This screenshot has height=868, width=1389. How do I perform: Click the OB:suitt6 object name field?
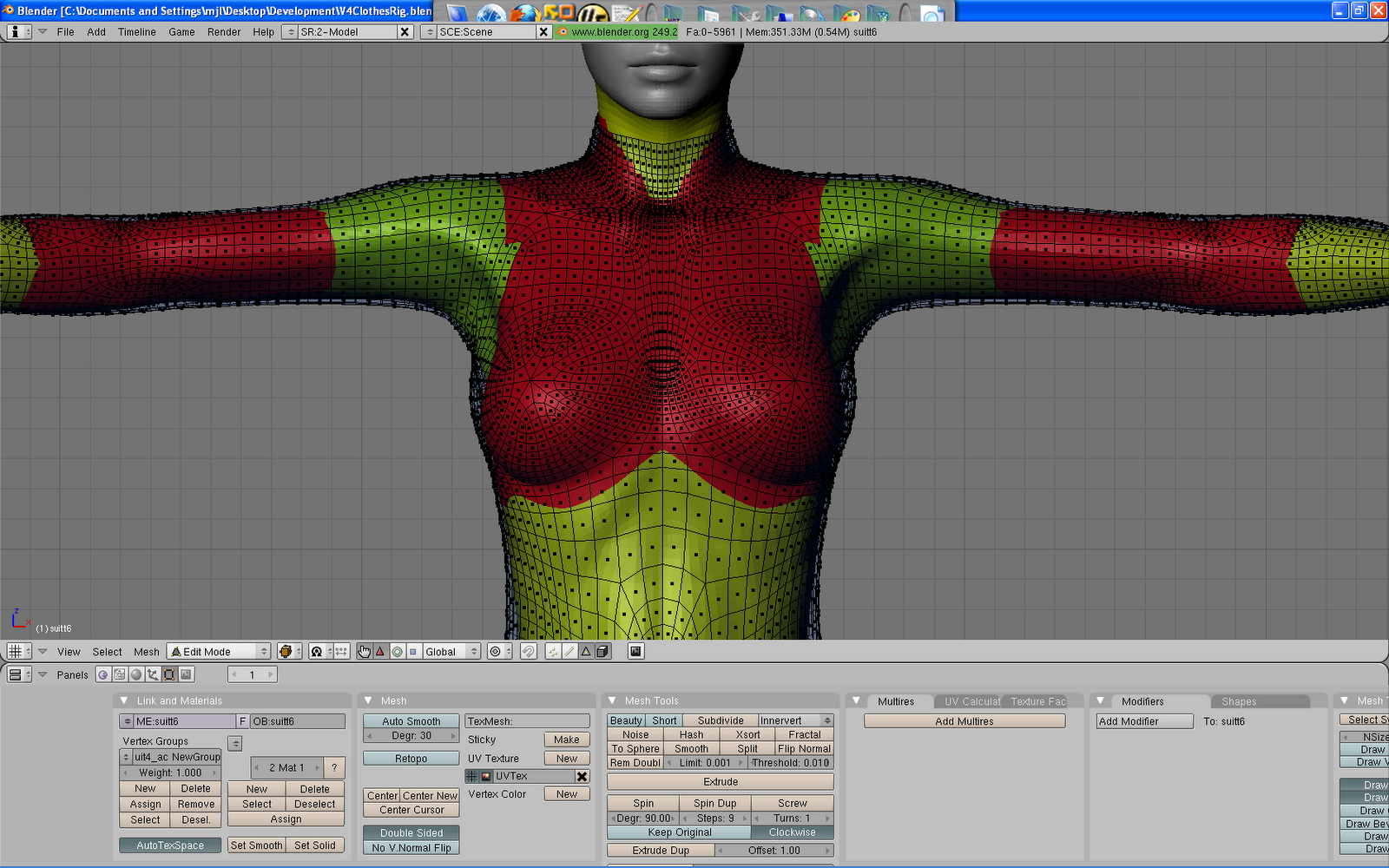point(297,721)
